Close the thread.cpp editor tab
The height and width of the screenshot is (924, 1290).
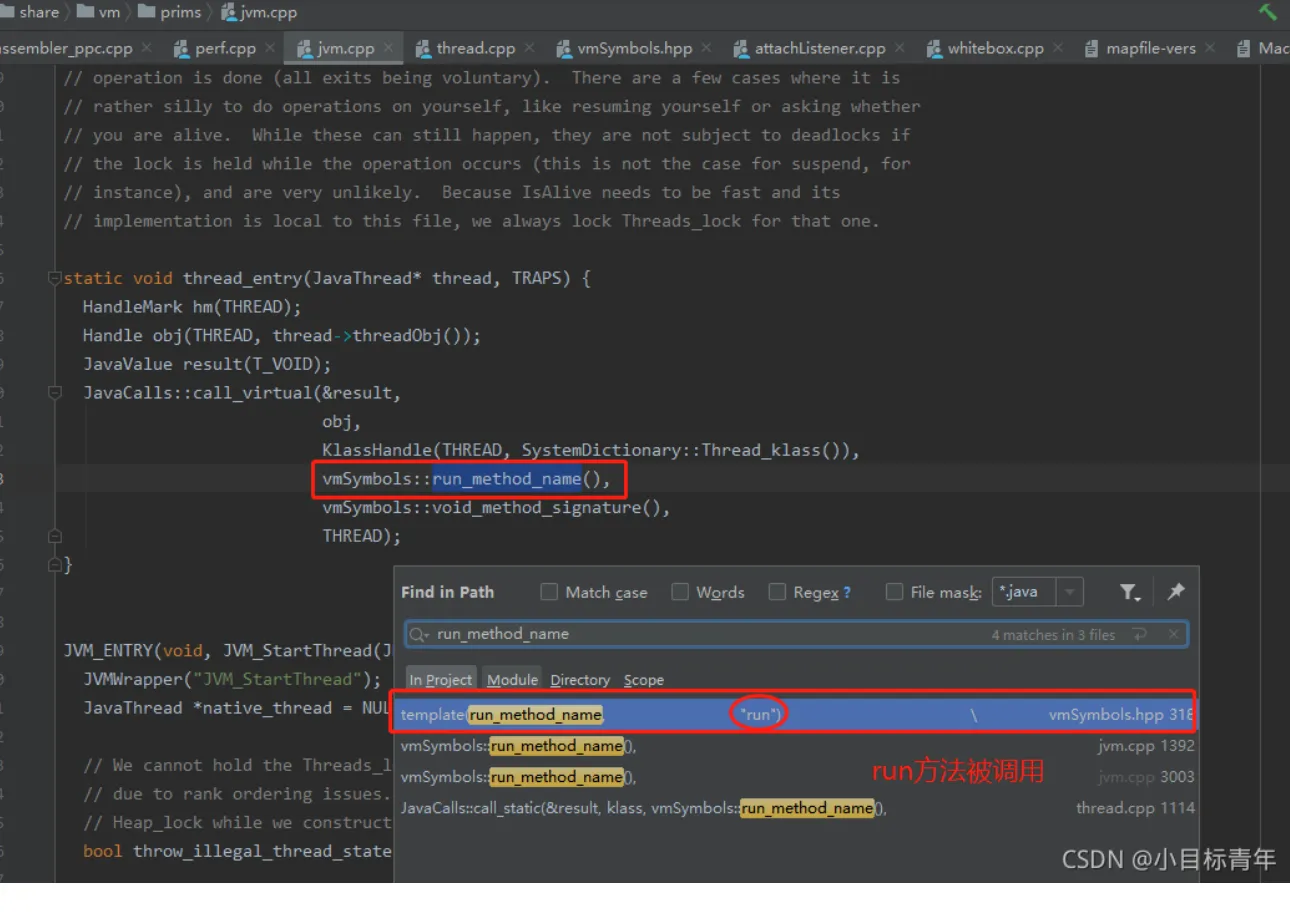[x=529, y=47]
